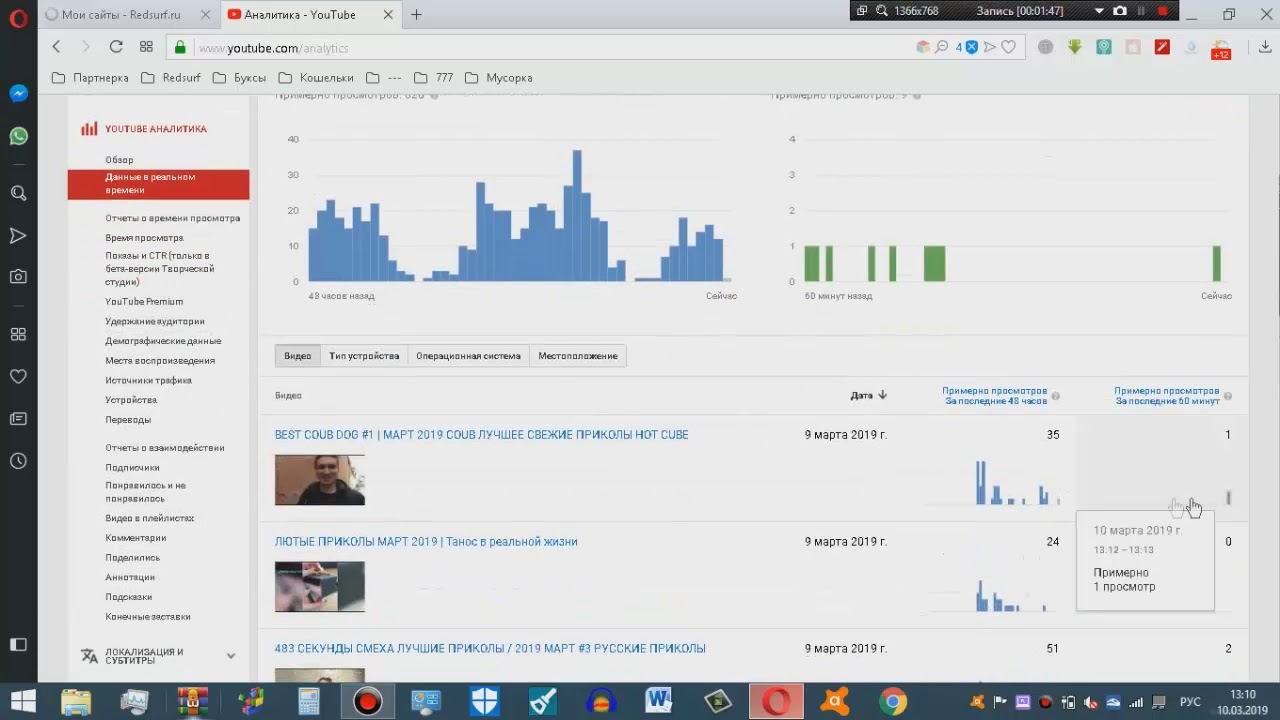1280x720 pixels.
Task: Open the sidebar search icon
Action: (18, 193)
